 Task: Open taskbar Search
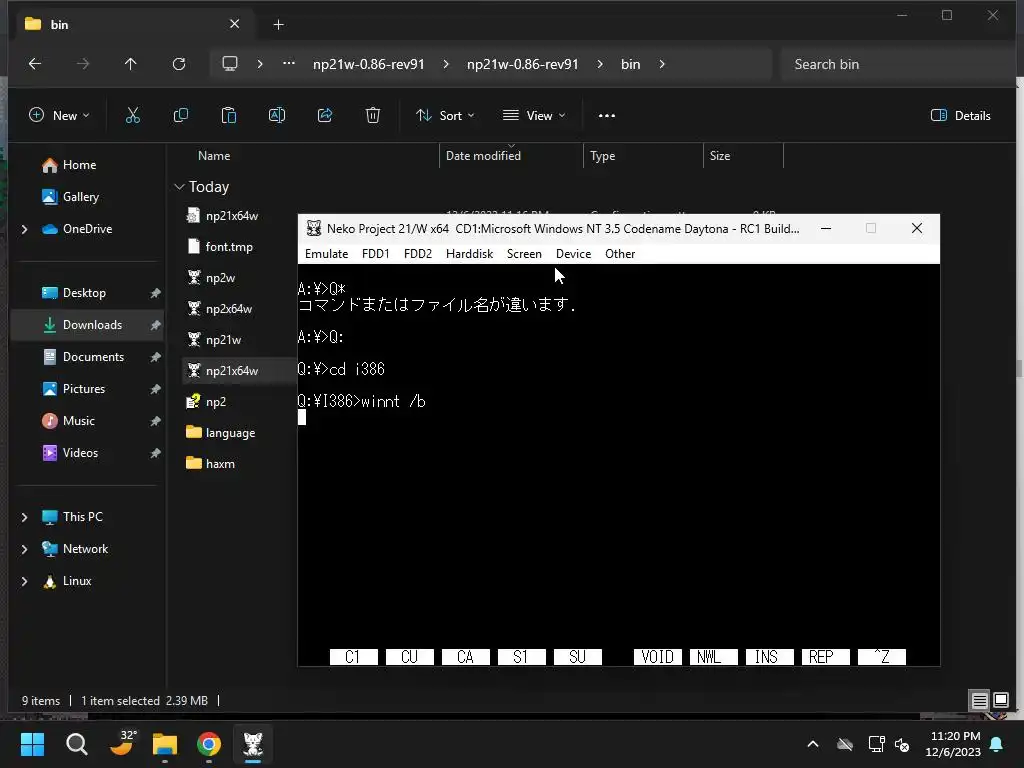77,744
